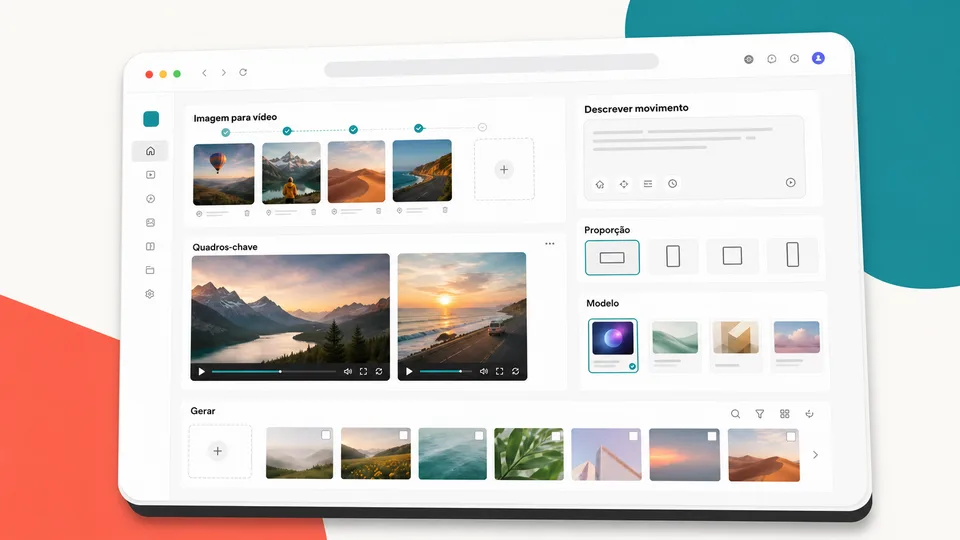Delete the hot air balloon image
The height and width of the screenshot is (540, 960).
[x=247, y=213]
